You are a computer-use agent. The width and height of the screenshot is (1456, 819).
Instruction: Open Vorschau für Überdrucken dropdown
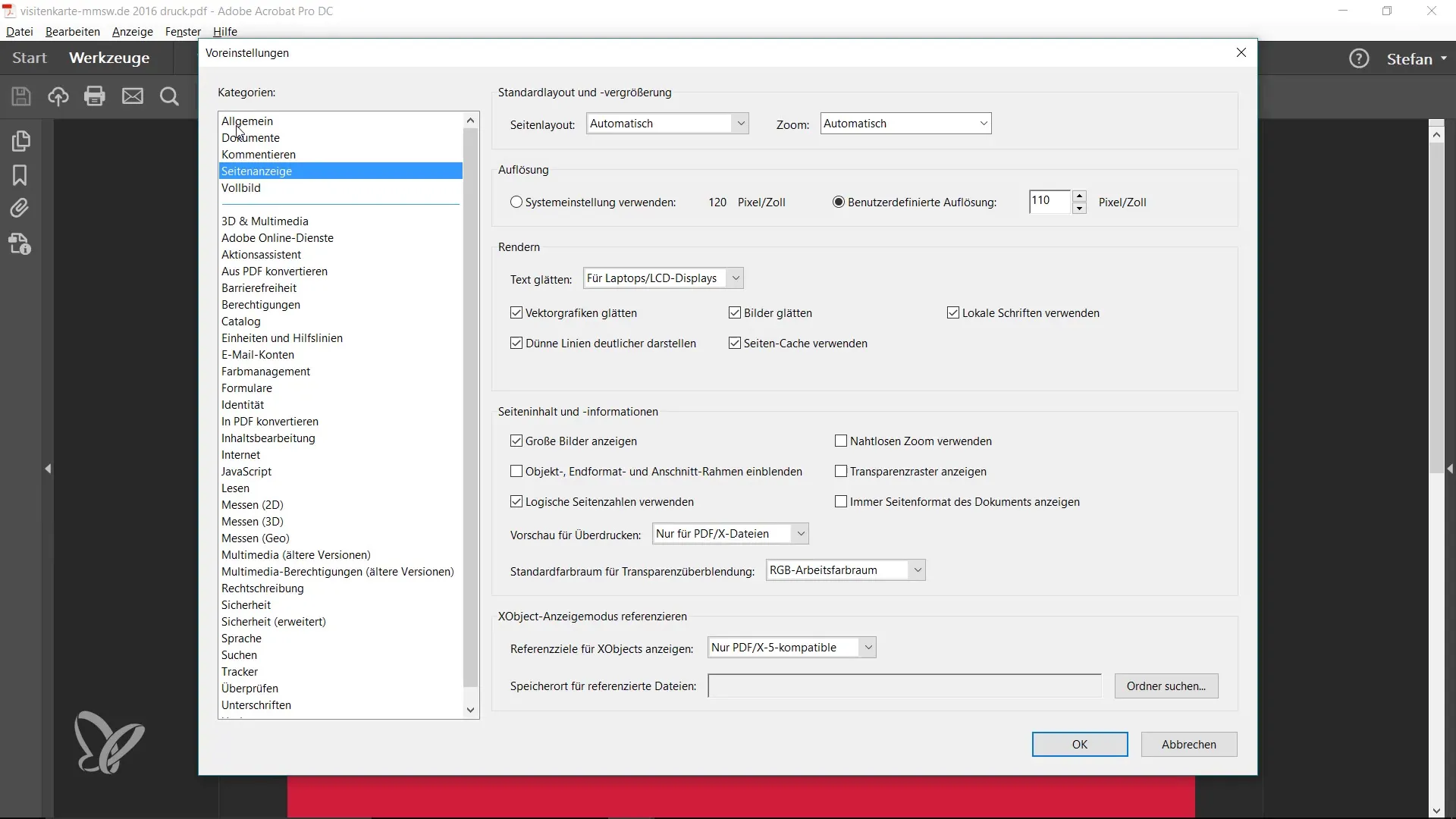[x=730, y=534]
